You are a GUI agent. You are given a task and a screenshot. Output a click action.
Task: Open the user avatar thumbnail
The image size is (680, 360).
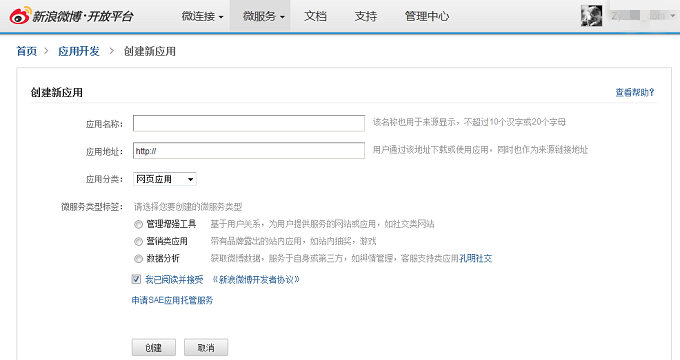point(592,16)
